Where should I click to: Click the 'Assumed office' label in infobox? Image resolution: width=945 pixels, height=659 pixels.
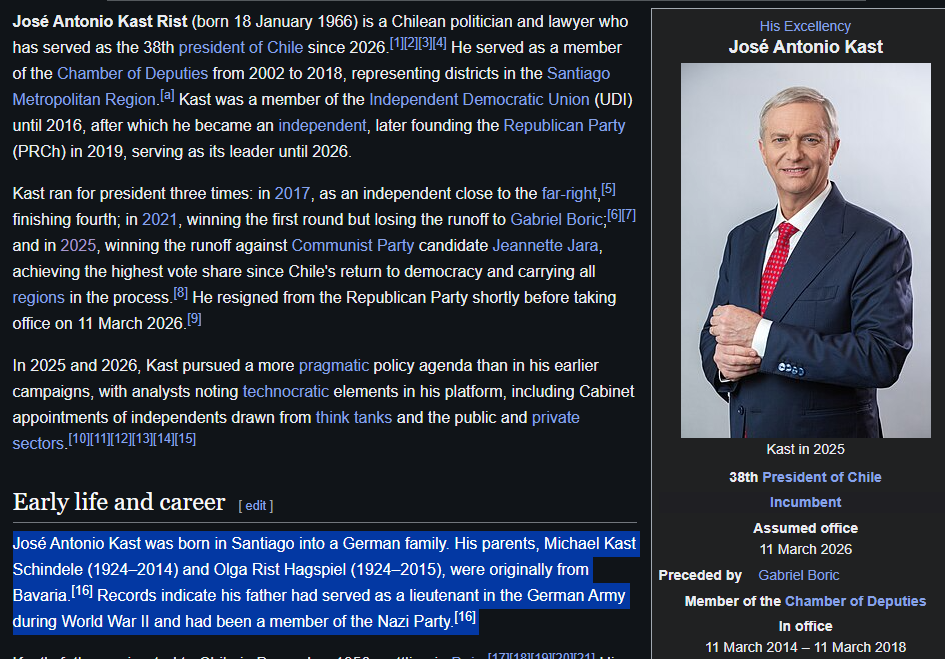(805, 528)
